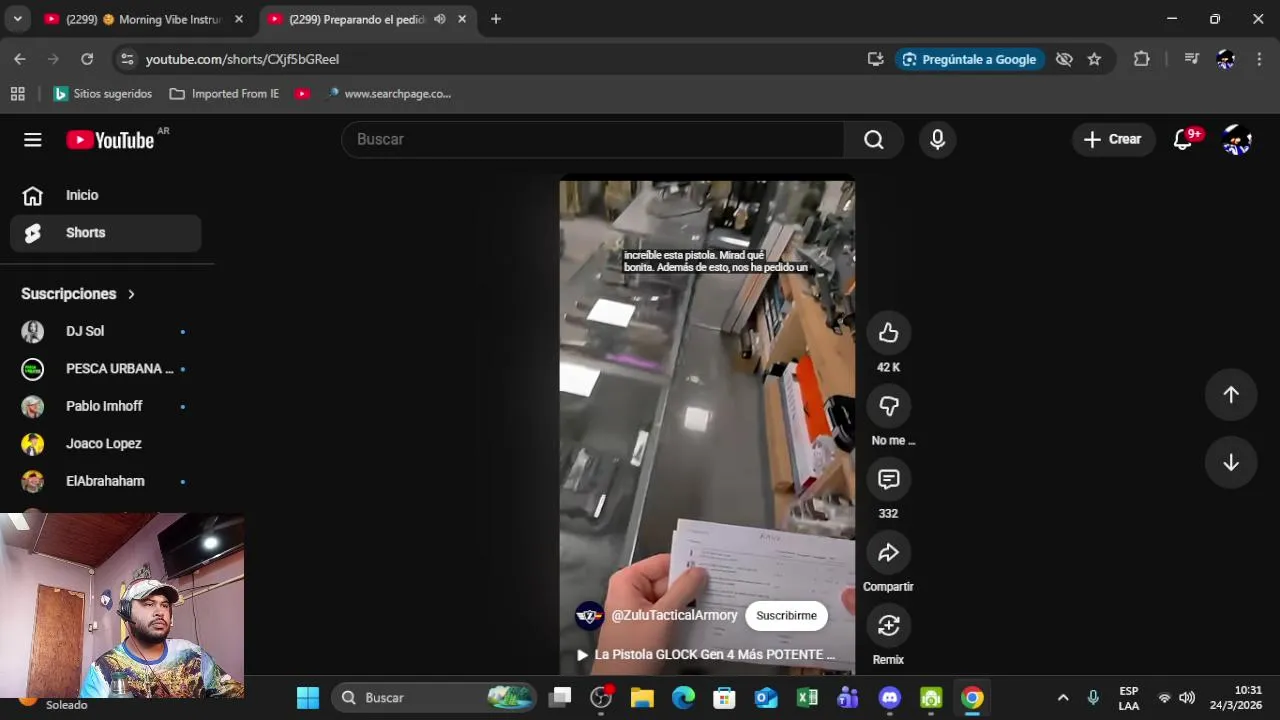This screenshot has height=720, width=1280.
Task: Open File Explorer from the taskbar
Action: [642, 698]
